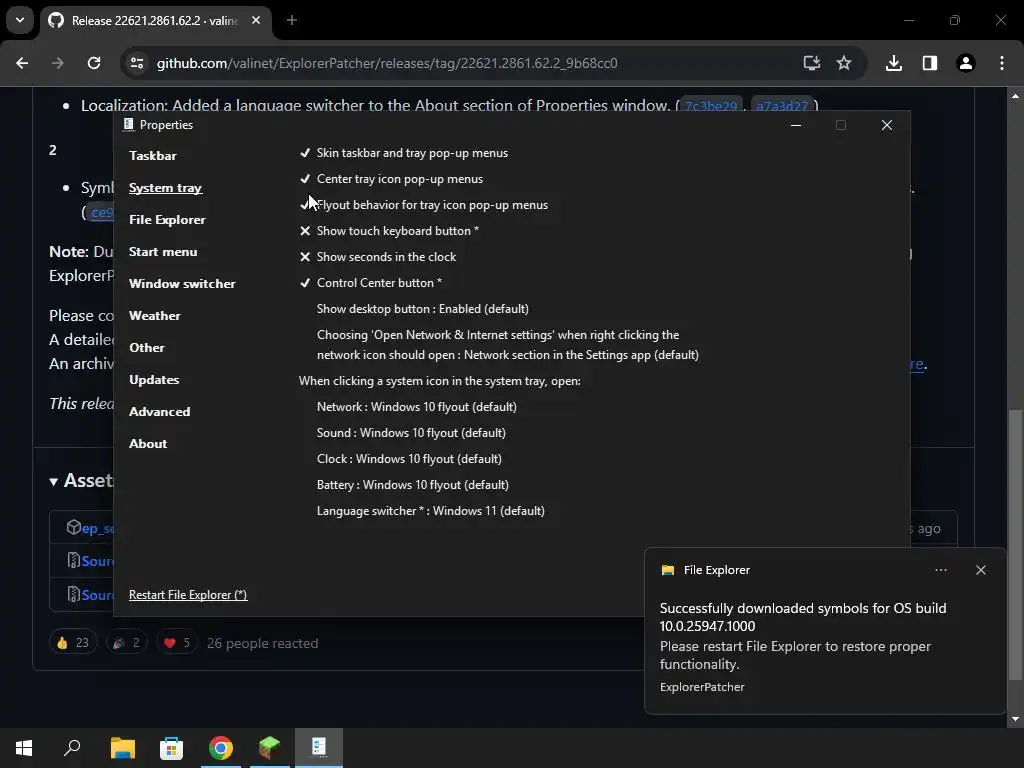The width and height of the screenshot is (1024, 768).
Task: Click Restart File Explorer (*) link
Action: [188, 595]
